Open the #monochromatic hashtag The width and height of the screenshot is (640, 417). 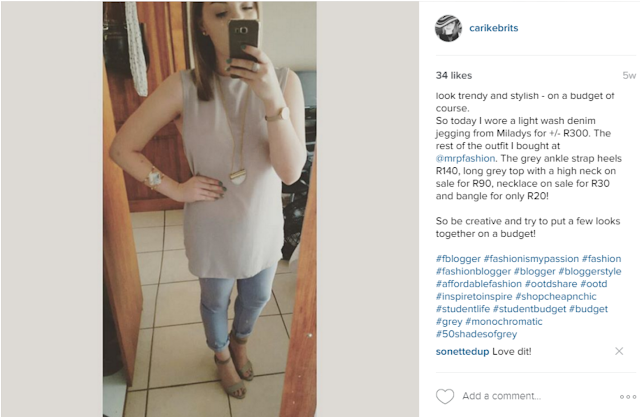pos(504,322)
